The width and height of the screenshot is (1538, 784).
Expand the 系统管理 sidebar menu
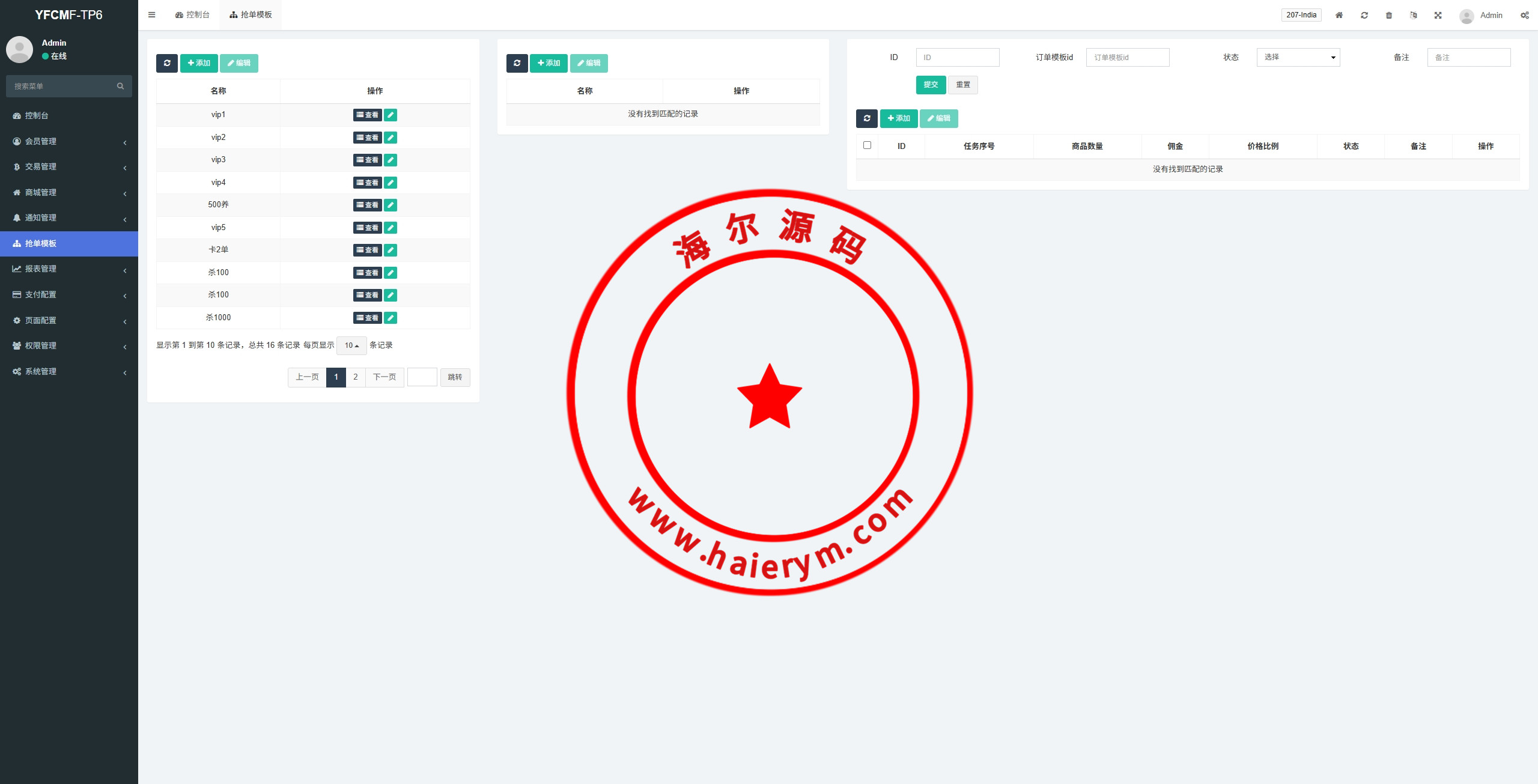coord(69,371)
